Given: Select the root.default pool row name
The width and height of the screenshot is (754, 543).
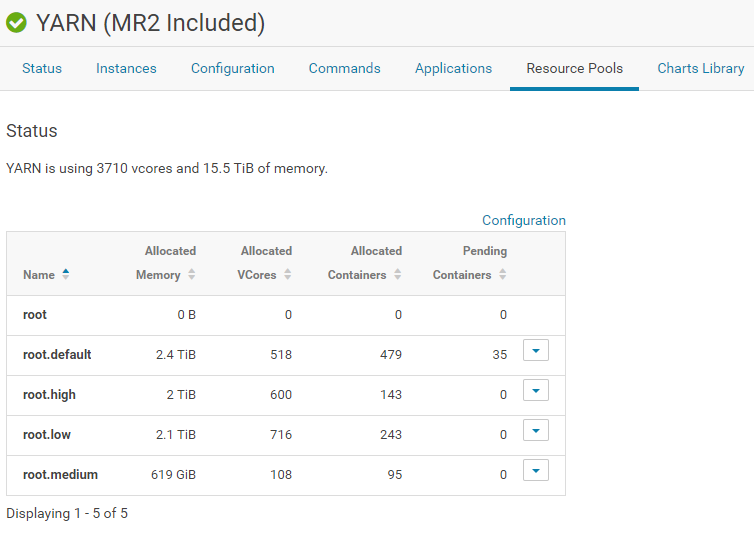Looking at the screenshot, I should click(x=57, y=355).
